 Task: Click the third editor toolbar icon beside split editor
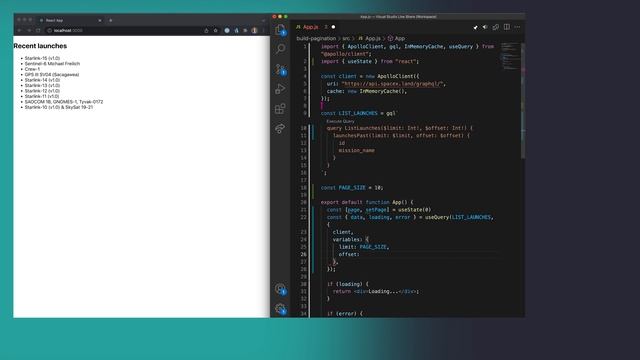click(496, 27)
